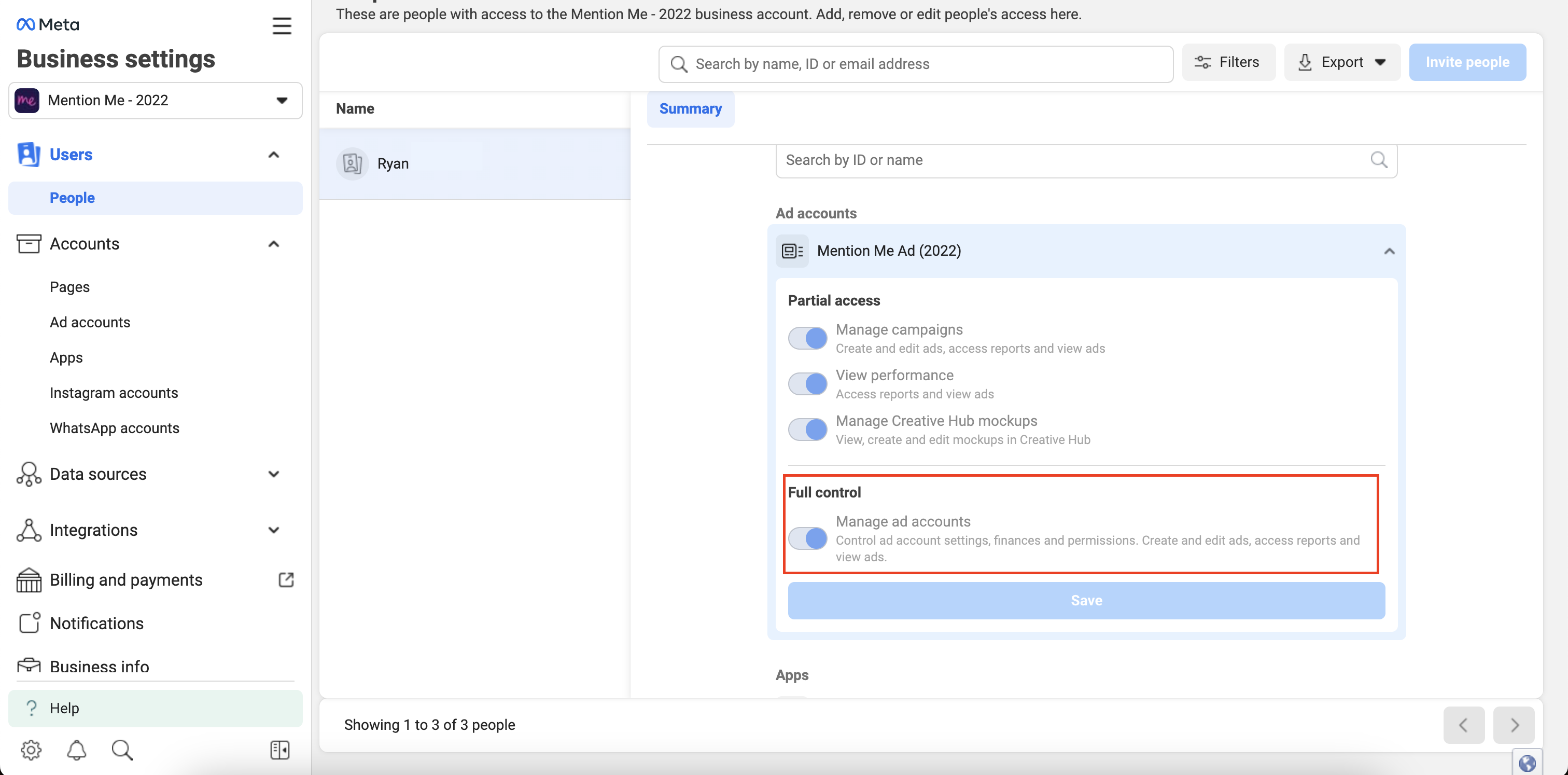This screenshot has width=1568, height=775.
Task: Open Billing external link icon
Action: tap(286, 580)
